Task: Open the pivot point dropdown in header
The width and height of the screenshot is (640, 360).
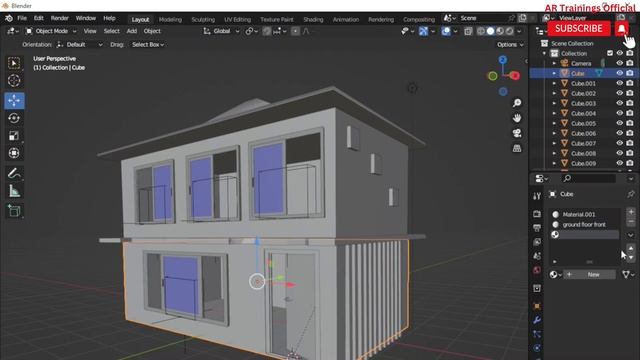Action: (x=251, y=31)
